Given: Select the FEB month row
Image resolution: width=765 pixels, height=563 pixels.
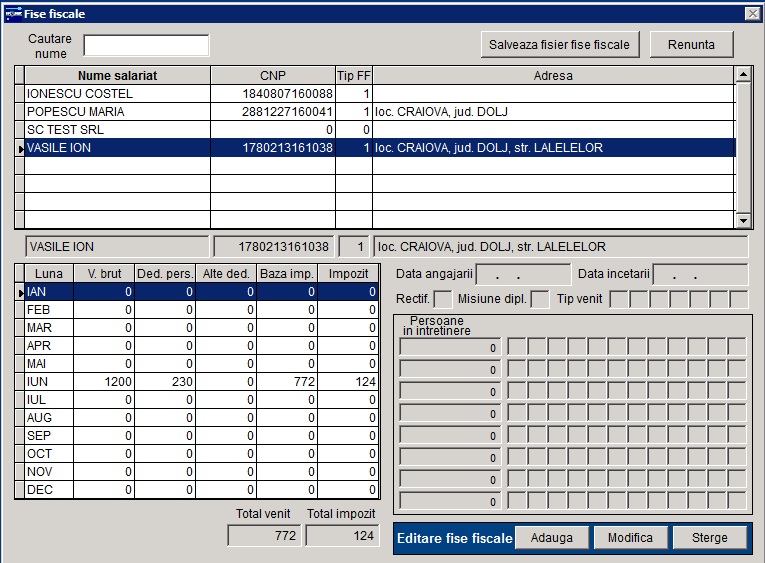Looking at the screenshot, I should coord(197,310).
